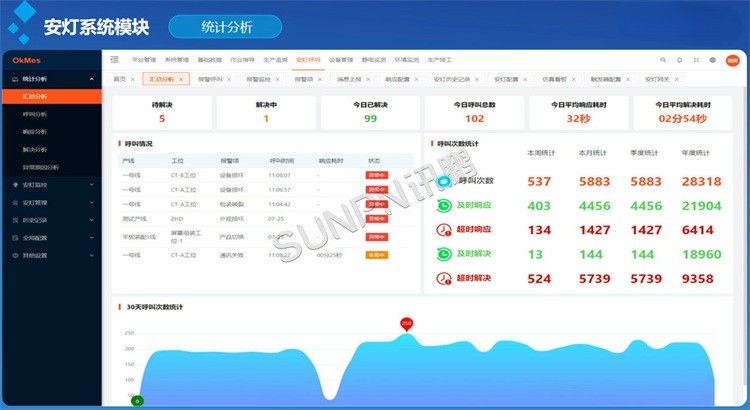Click the red clock icon beside 超时解决
This screenshot has width=750, height=410.
point(444,278)
